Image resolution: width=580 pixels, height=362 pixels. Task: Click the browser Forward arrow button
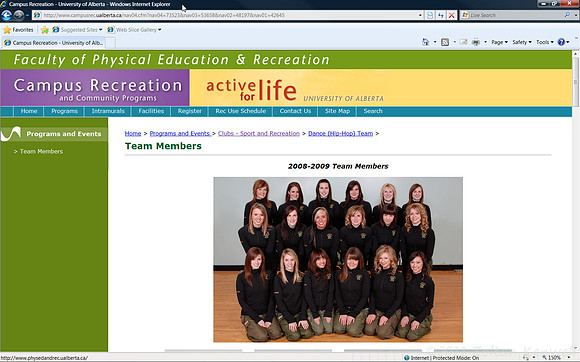[18, 15]
